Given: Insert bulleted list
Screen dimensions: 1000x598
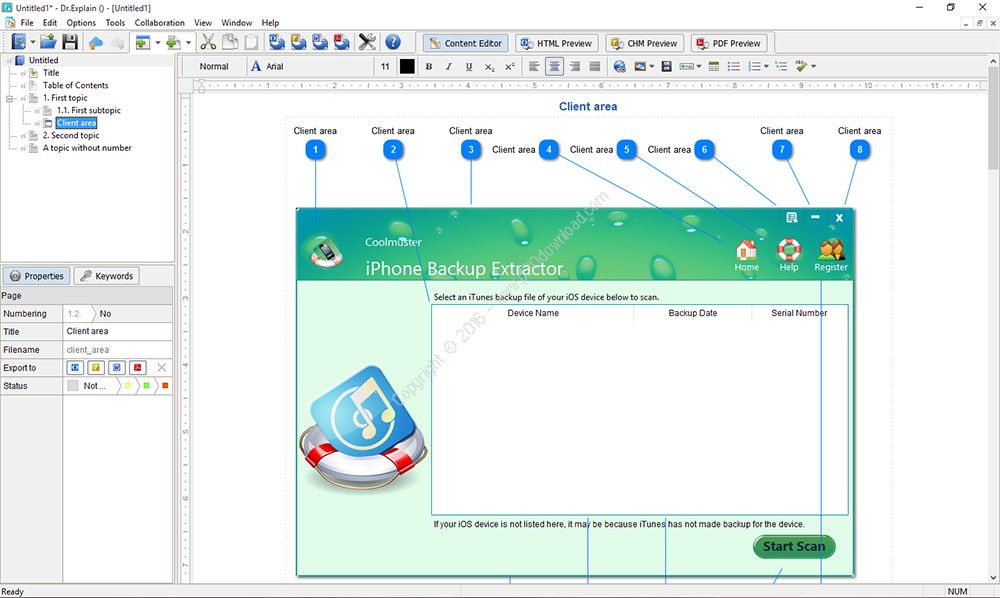Looking at the screenshot, I should pyautogui.click(x=733, y=66).
